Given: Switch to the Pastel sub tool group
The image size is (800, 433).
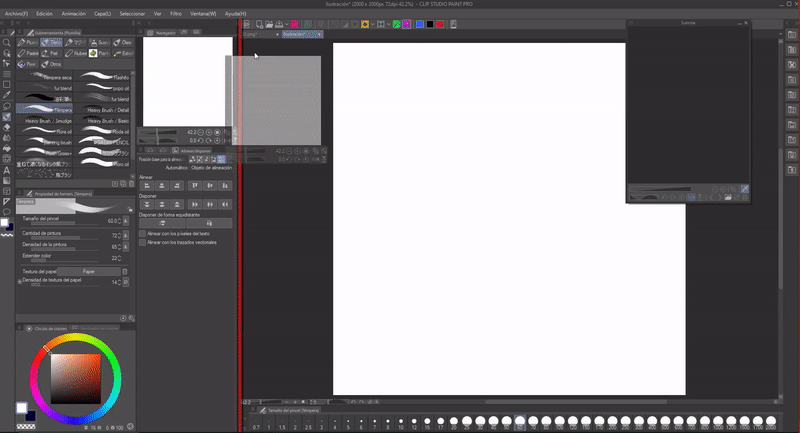Looking at the screenshot, I should coord(28,53).
